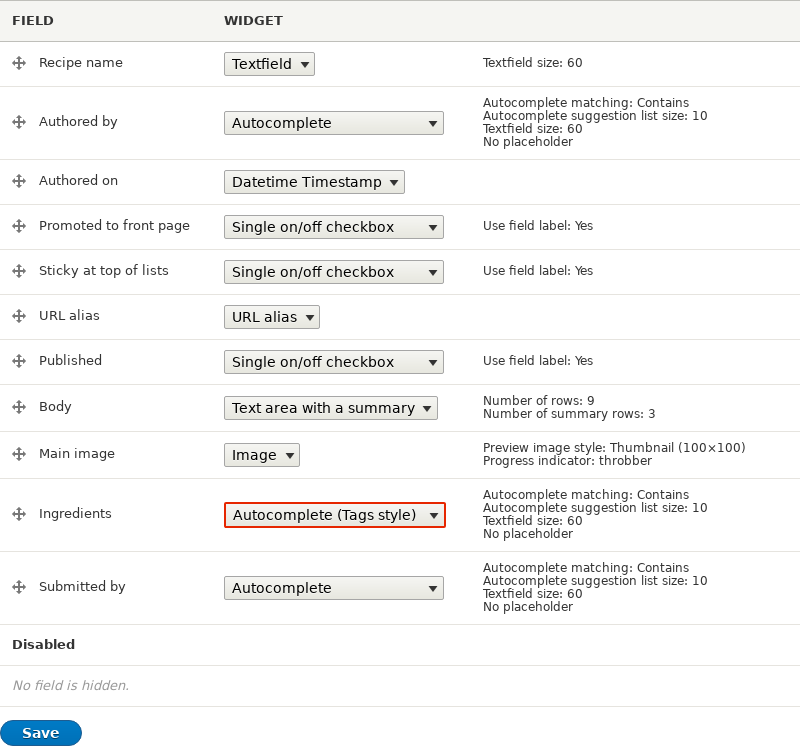800x746 pixels.
Task: Click the drag handle for Submitted by
Action: (19, 587)
